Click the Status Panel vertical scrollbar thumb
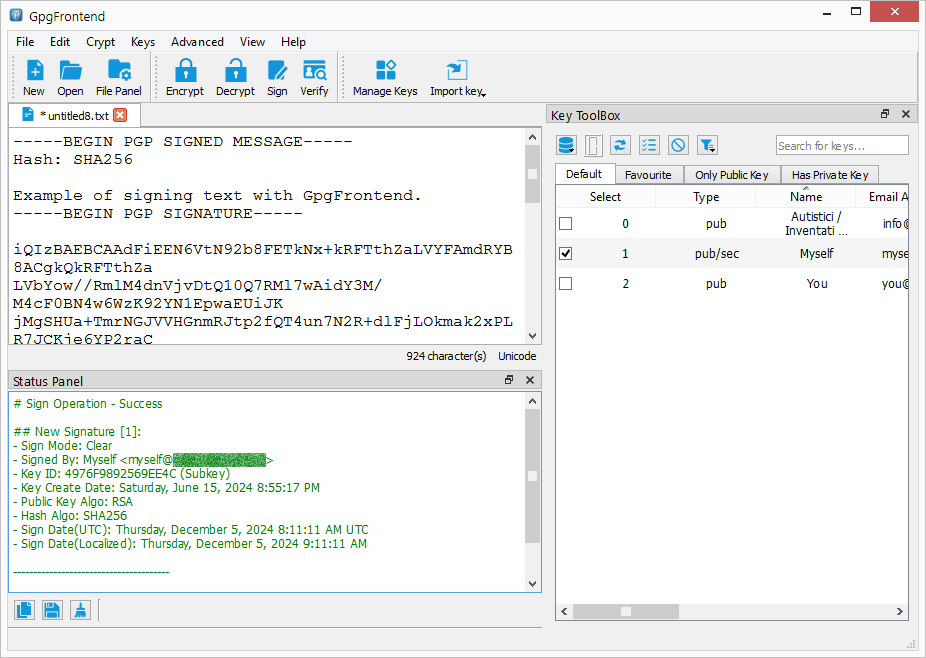 click(533, 475)
